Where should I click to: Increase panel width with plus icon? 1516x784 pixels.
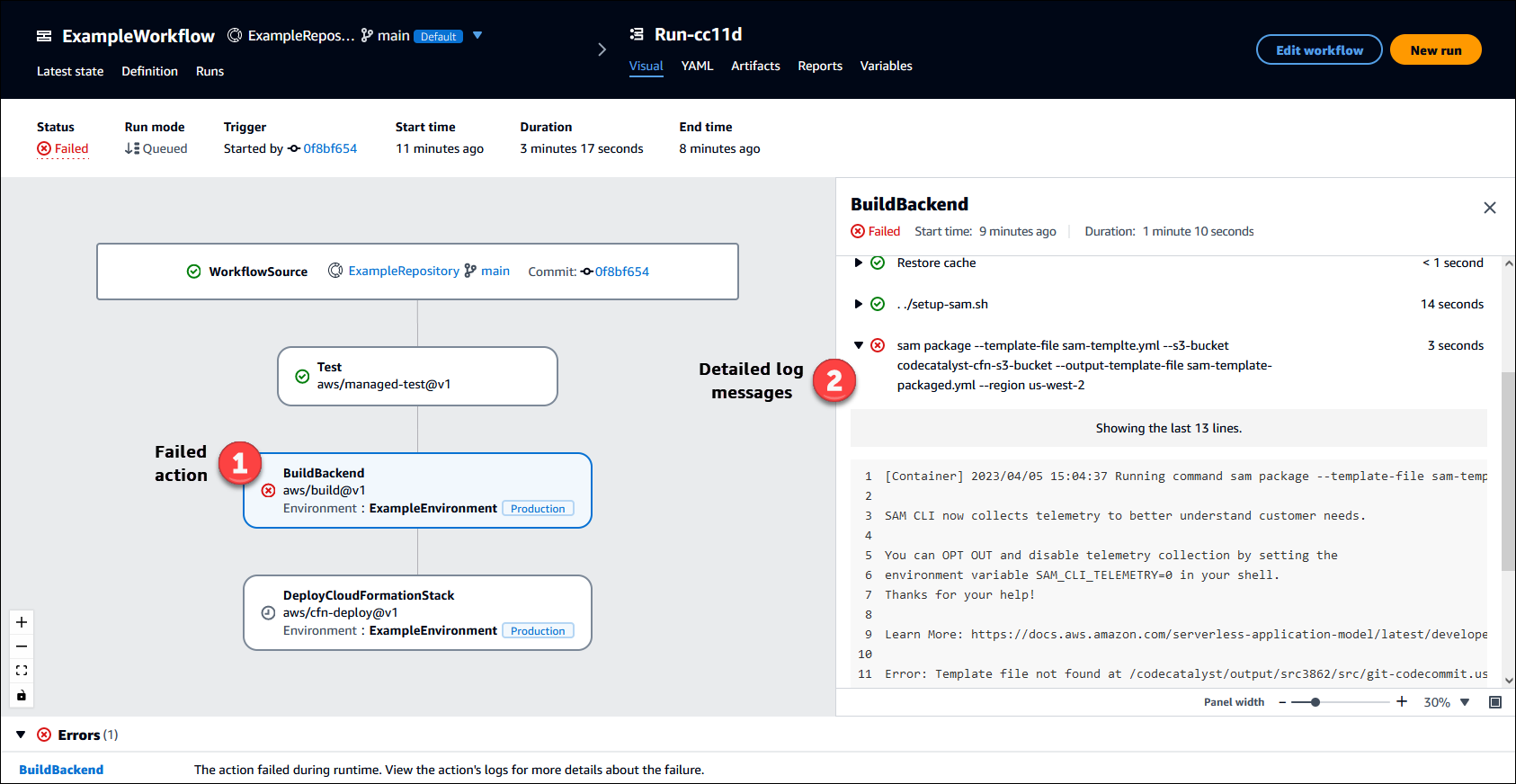(1401, 701)
